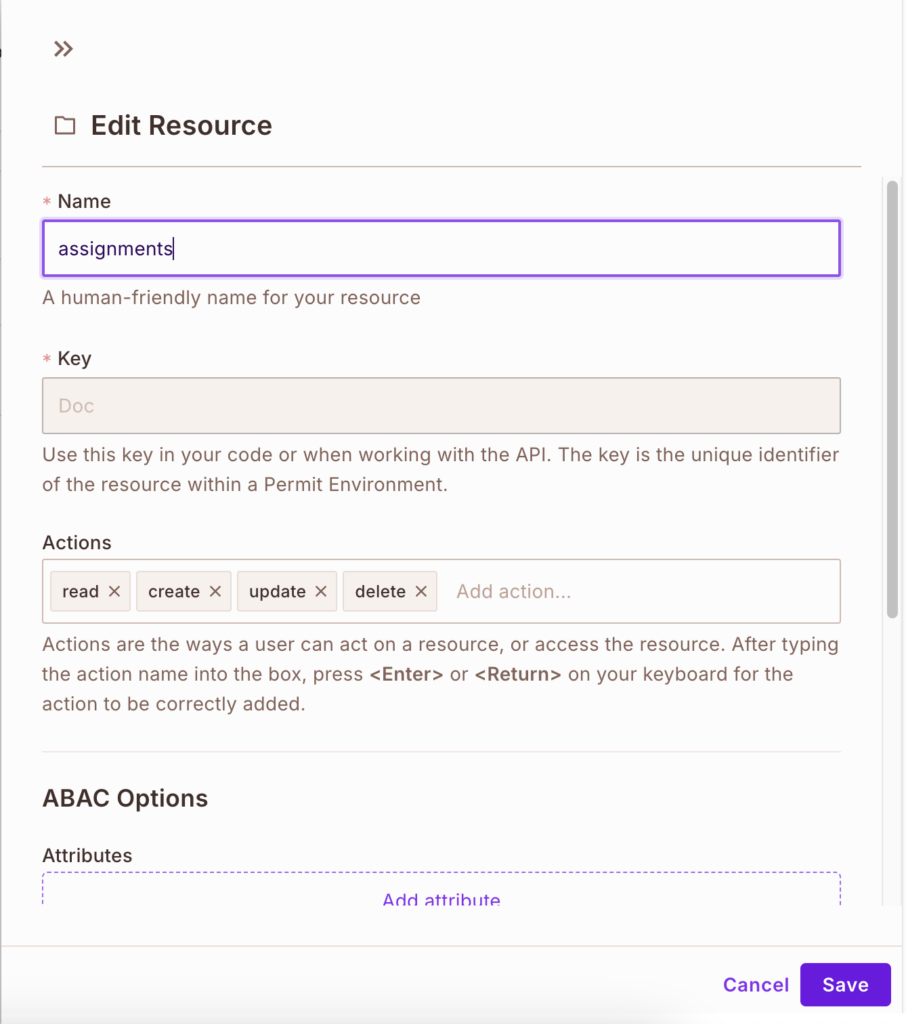Open the Add attribute control
This screenshot has width=906, height=1024.
pos(441,898)
